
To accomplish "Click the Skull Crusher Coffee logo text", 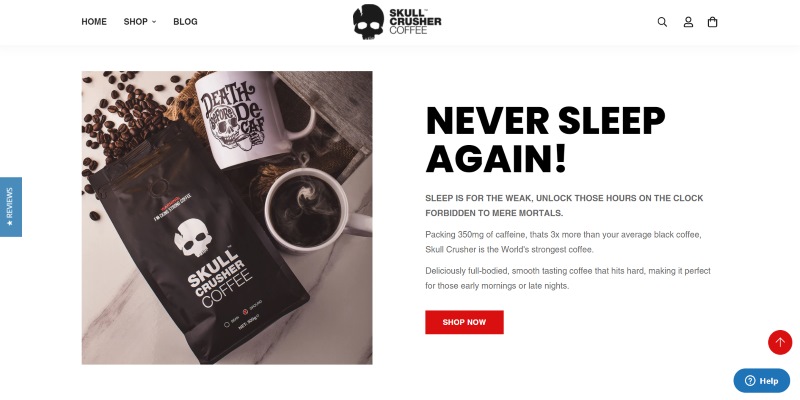I will pyautogui.click(x=415, y=21).
